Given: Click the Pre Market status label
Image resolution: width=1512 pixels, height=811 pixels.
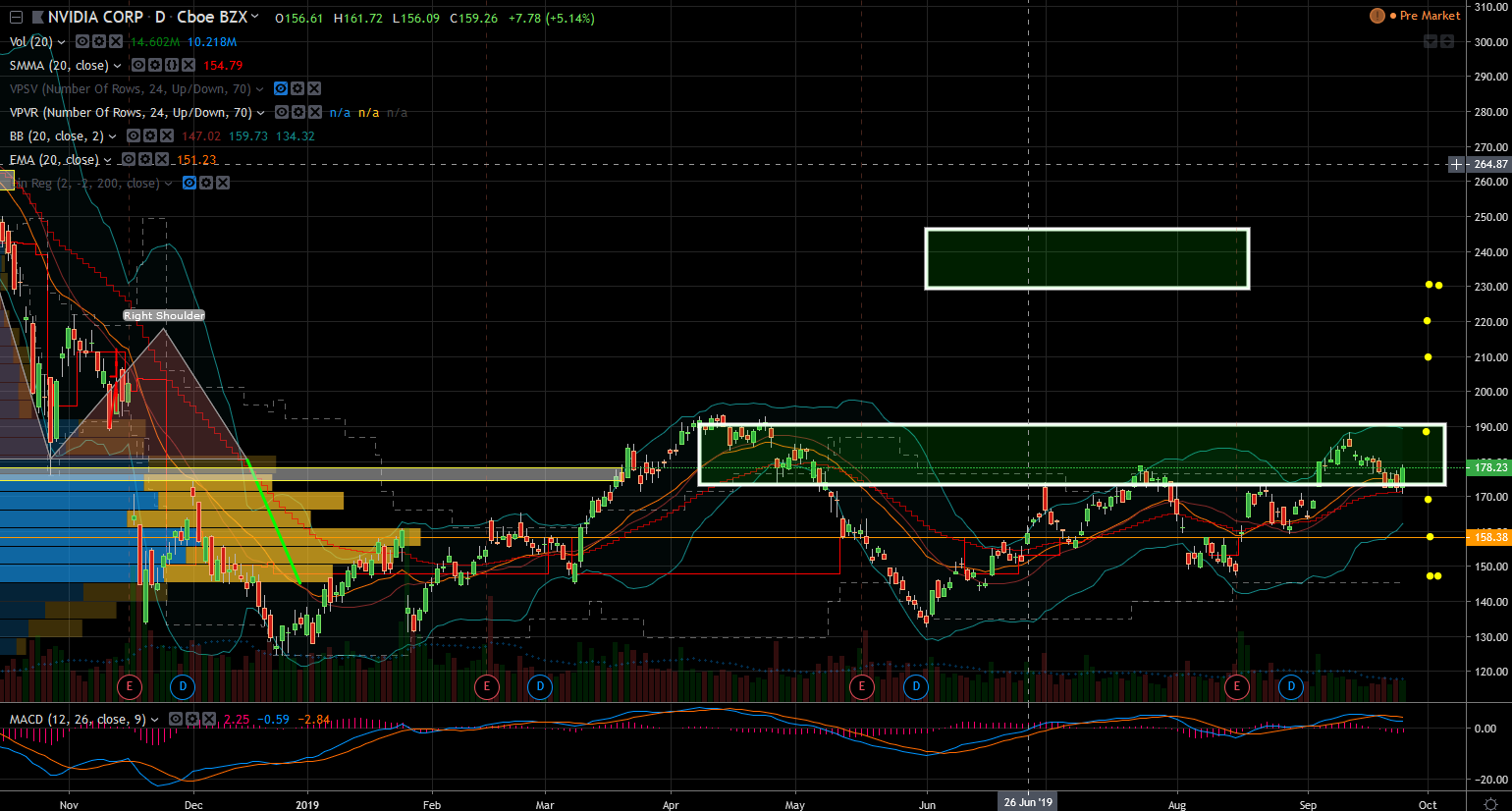Looking at the screenshot, I should tap(1430, 16).
